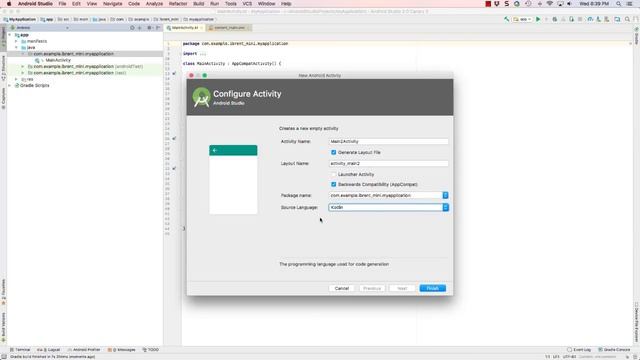This screenshot has height=360, width=640.
Task: Open the Source Language dropdown
Action: pyautogui.click(x=445, y=207)
